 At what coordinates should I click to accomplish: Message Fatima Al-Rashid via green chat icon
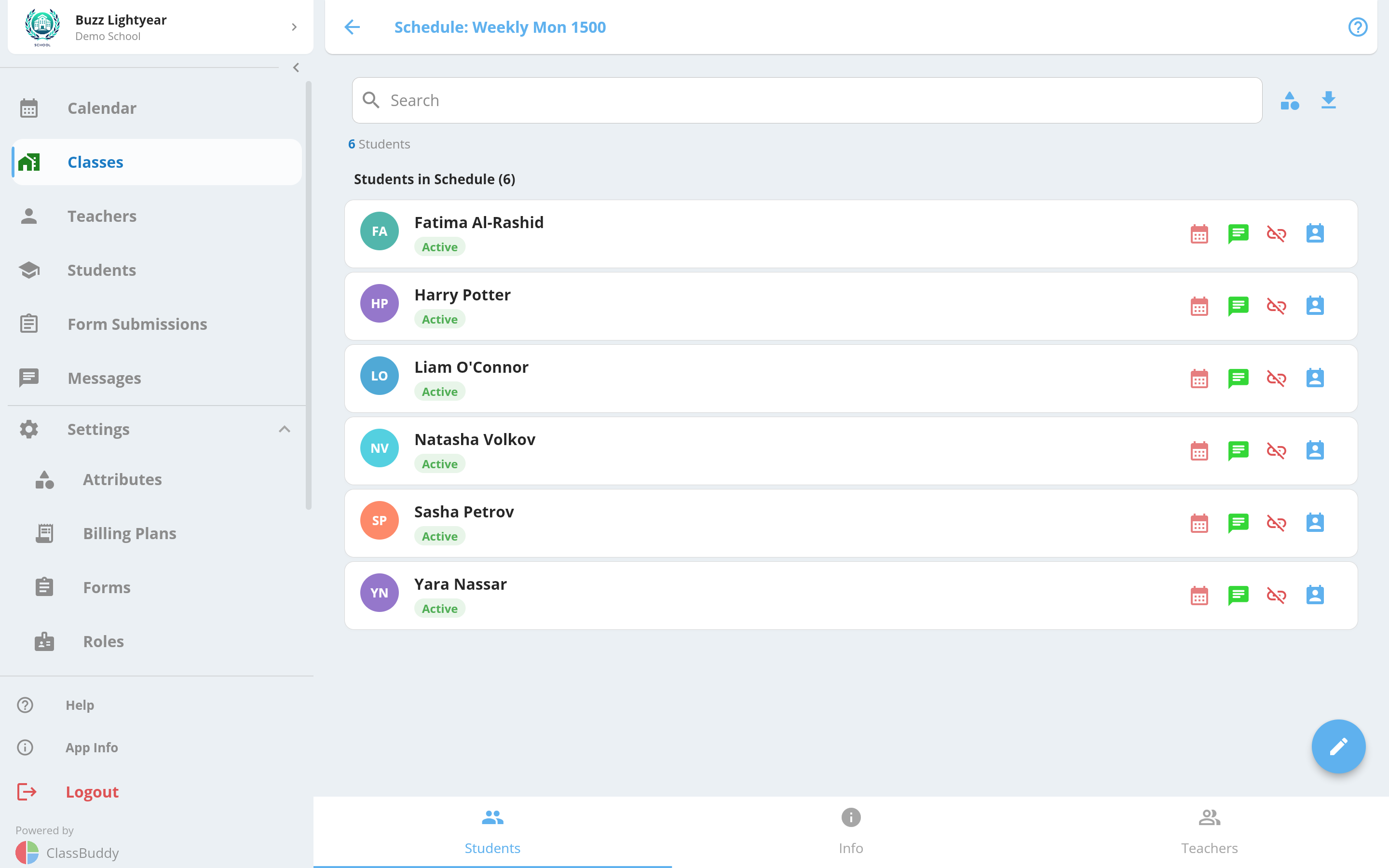click(x=1238, y=234)
